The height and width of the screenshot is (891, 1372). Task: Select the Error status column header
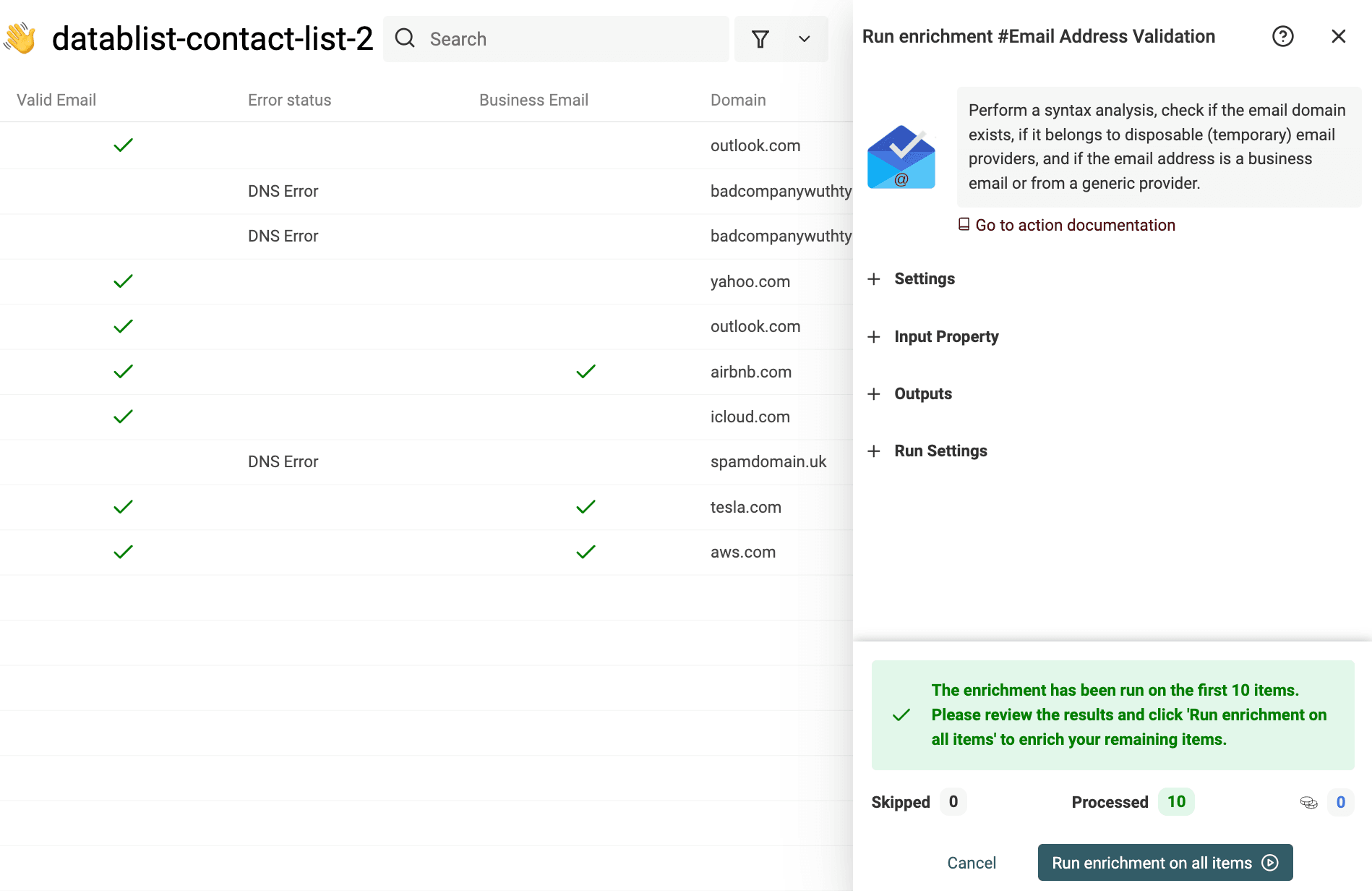coord(289,100)
